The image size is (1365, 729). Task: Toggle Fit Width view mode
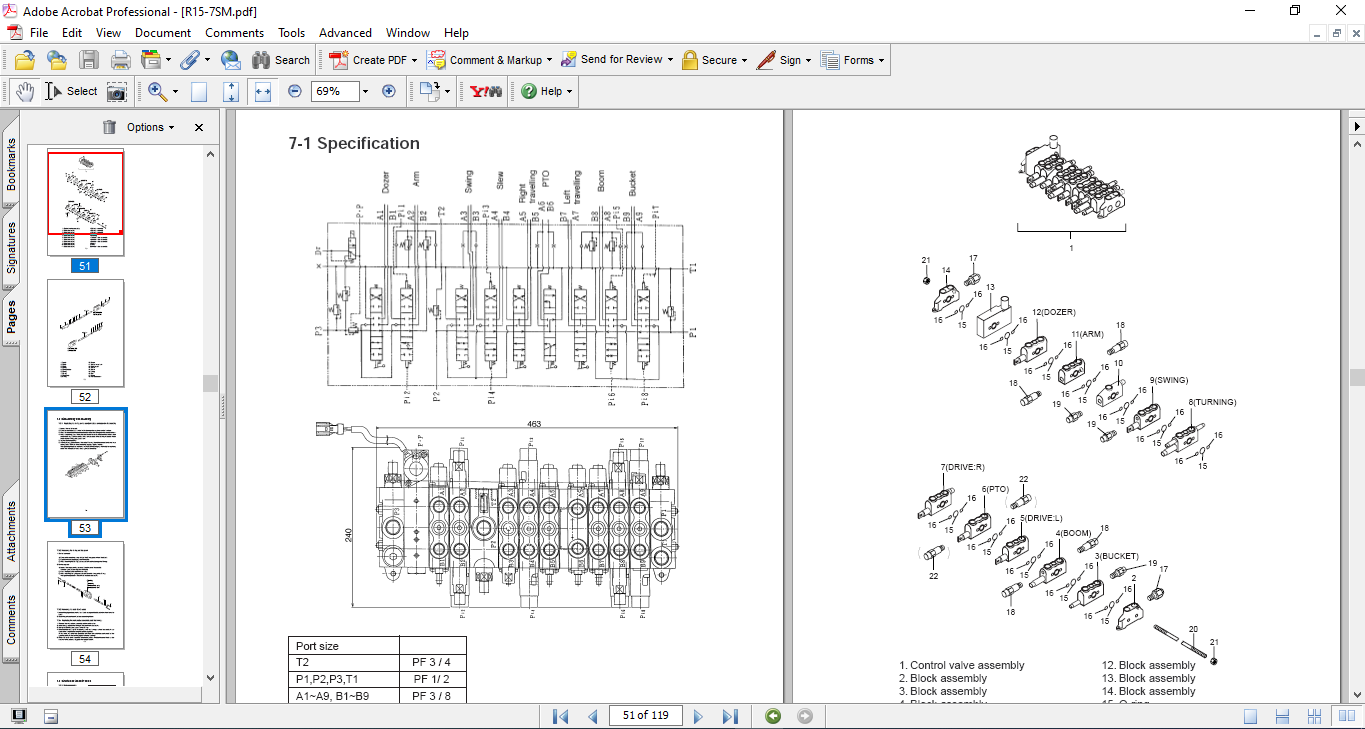coord(263,92)
